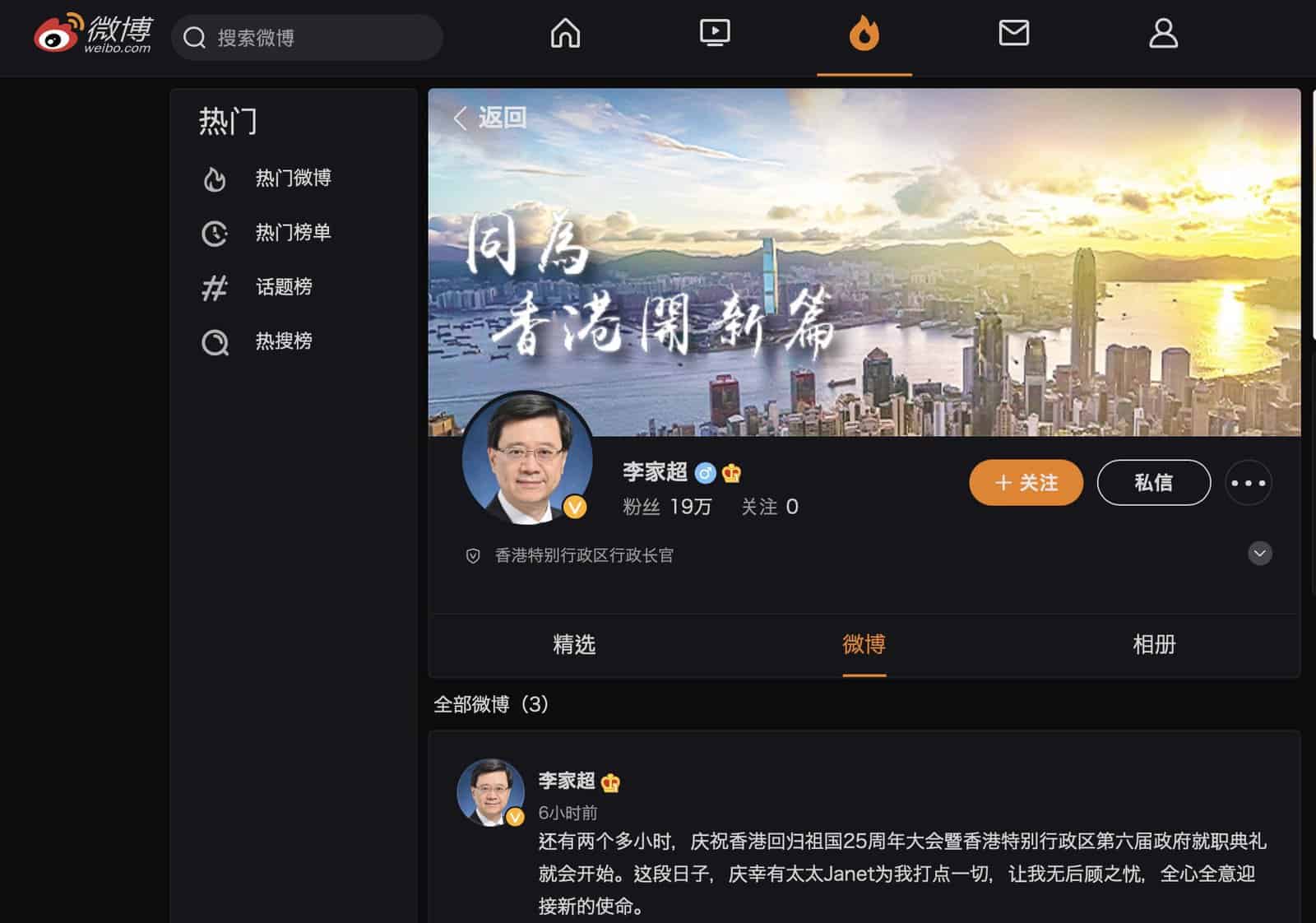Open the home feed icon
This screenshot has width=1316, height=923.
565,34
